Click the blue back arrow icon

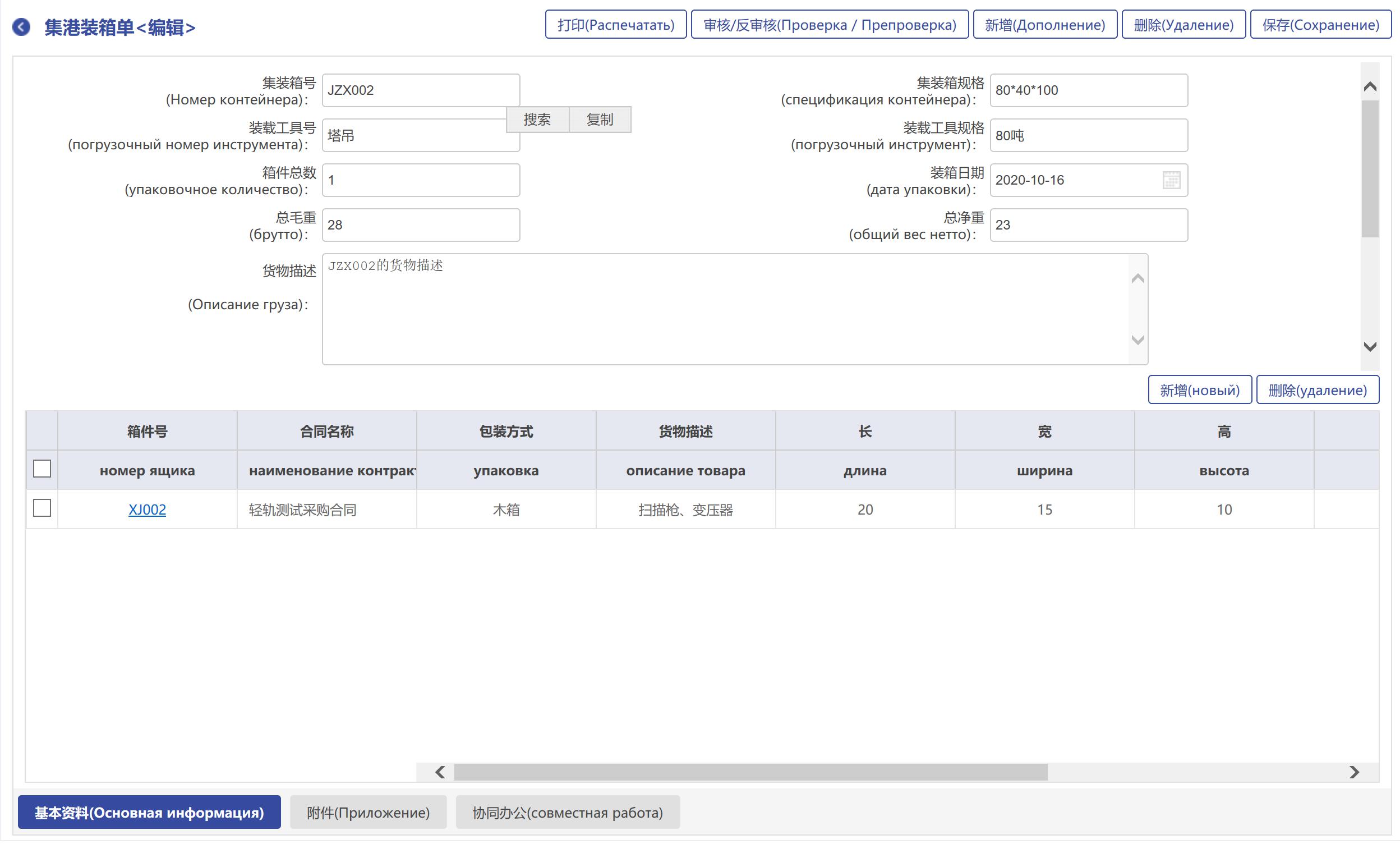[21, 27]
